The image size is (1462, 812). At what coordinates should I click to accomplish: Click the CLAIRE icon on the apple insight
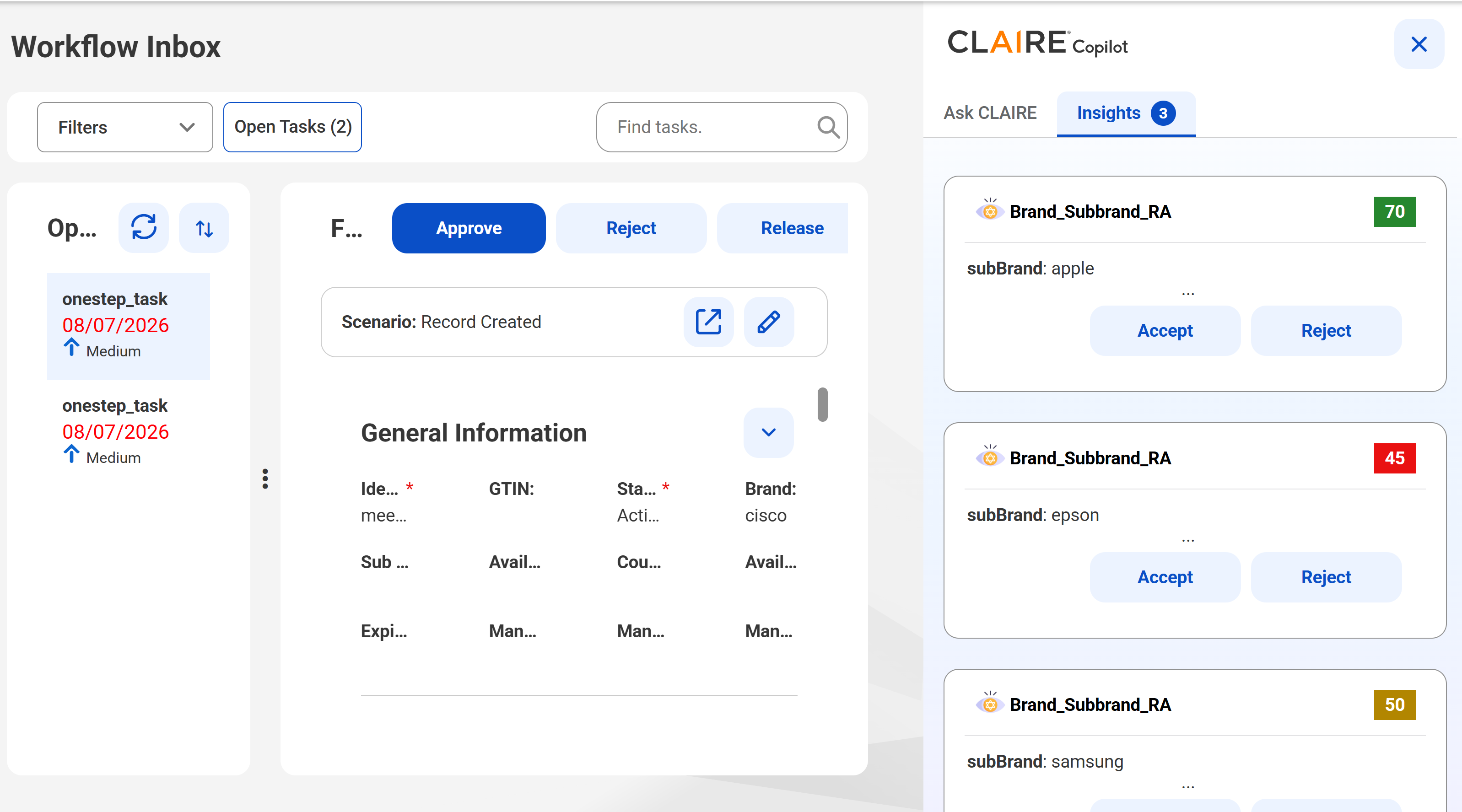tap(990, 211)
